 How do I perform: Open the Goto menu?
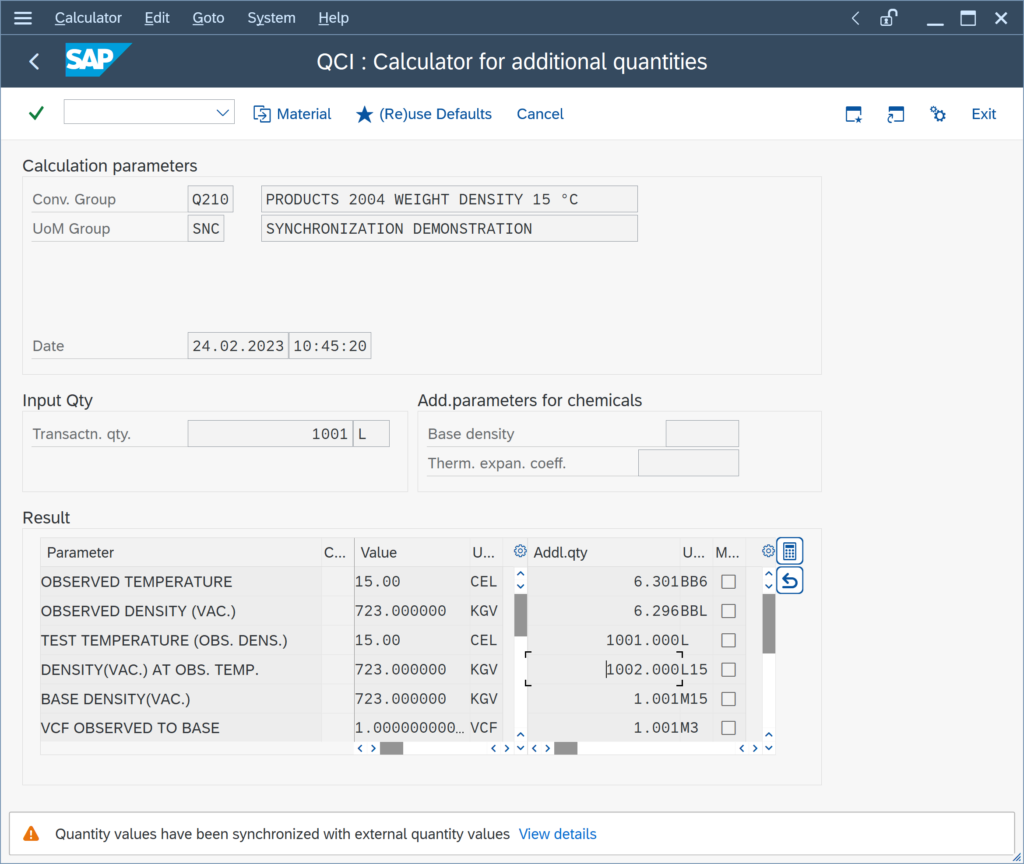208,18
